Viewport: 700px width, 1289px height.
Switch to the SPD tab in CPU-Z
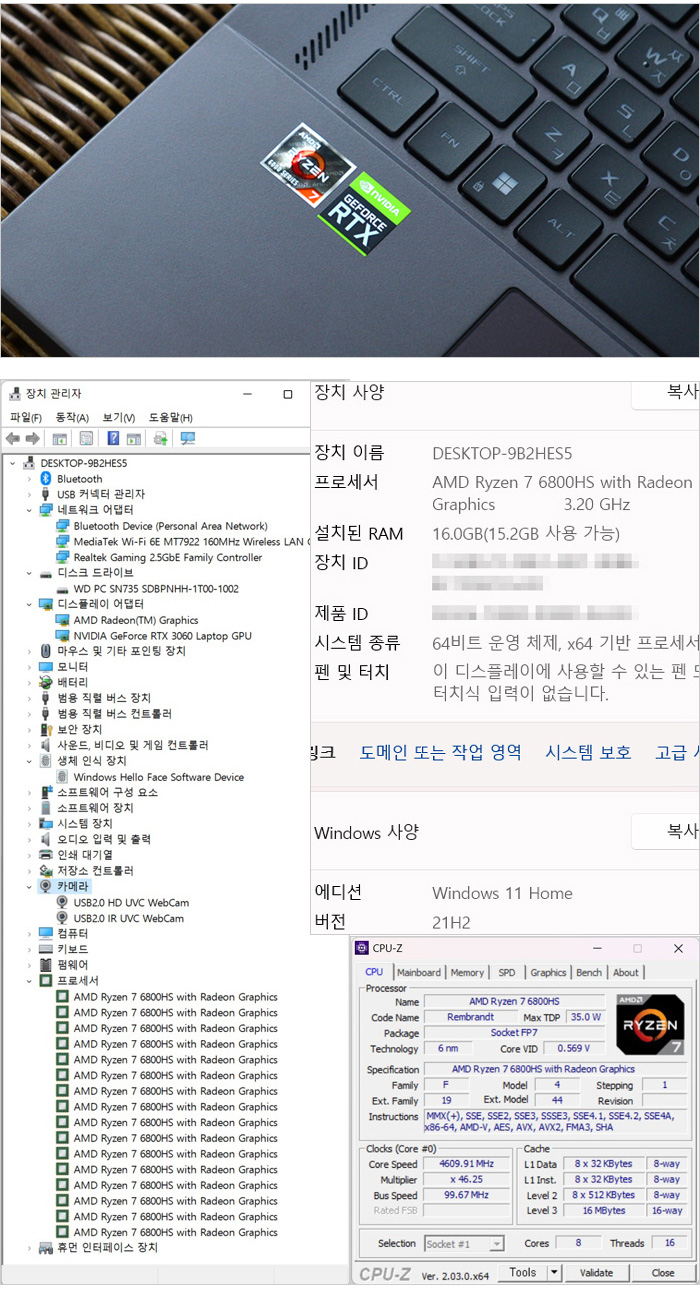[507, 972]
